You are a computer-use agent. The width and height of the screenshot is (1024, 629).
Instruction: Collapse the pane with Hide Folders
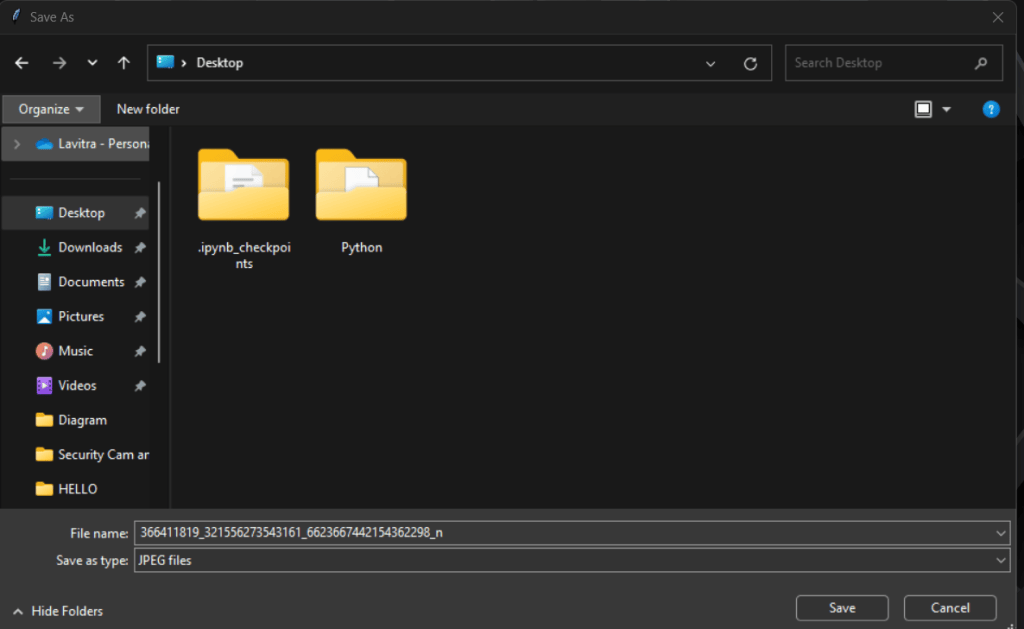[x=57, y=611]
